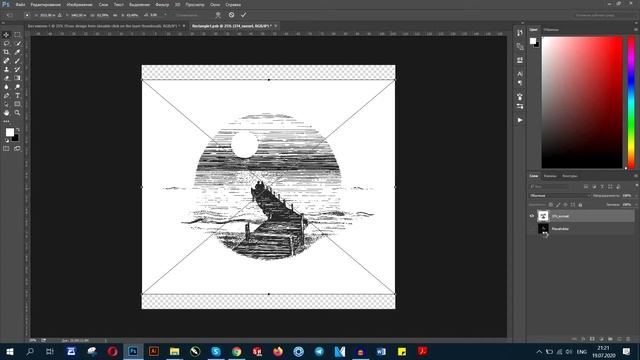
Task: Open the File menu
Action: [x=20, y=4]
